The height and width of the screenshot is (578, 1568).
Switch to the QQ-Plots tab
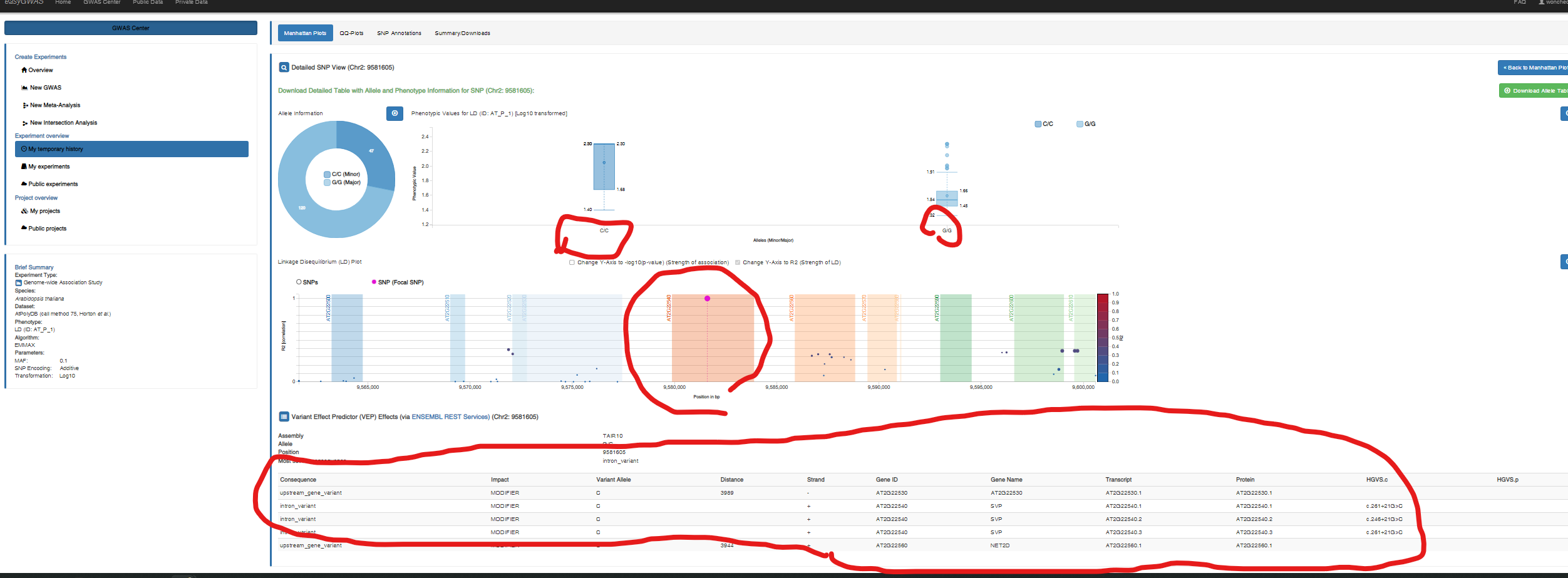[351, 33]
